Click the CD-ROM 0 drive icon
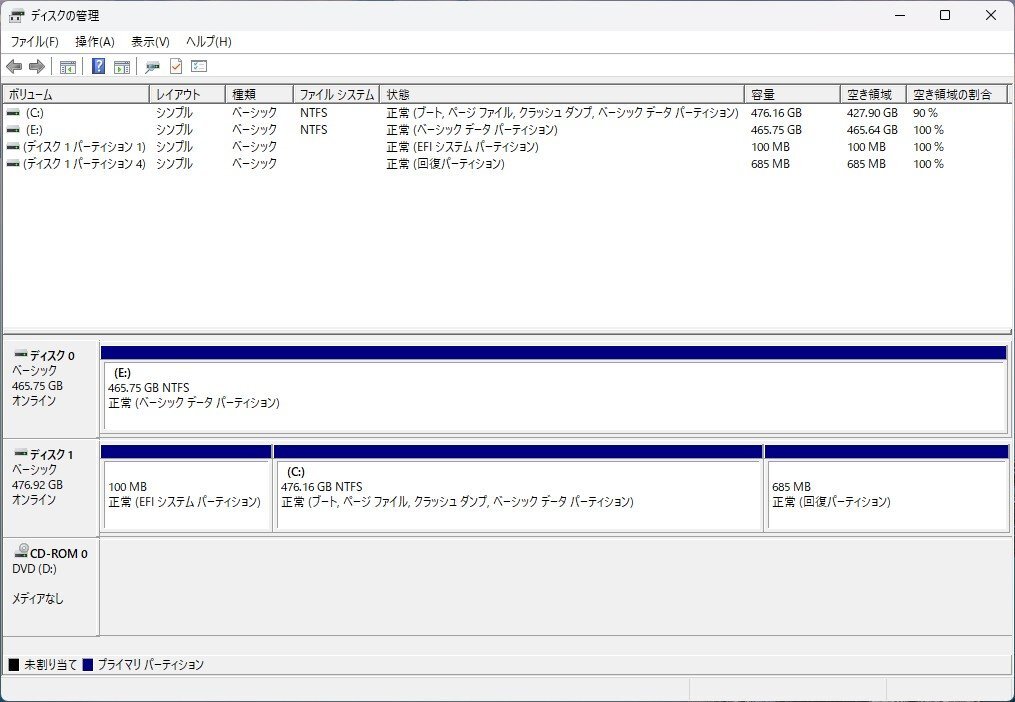 click(19, 552)
